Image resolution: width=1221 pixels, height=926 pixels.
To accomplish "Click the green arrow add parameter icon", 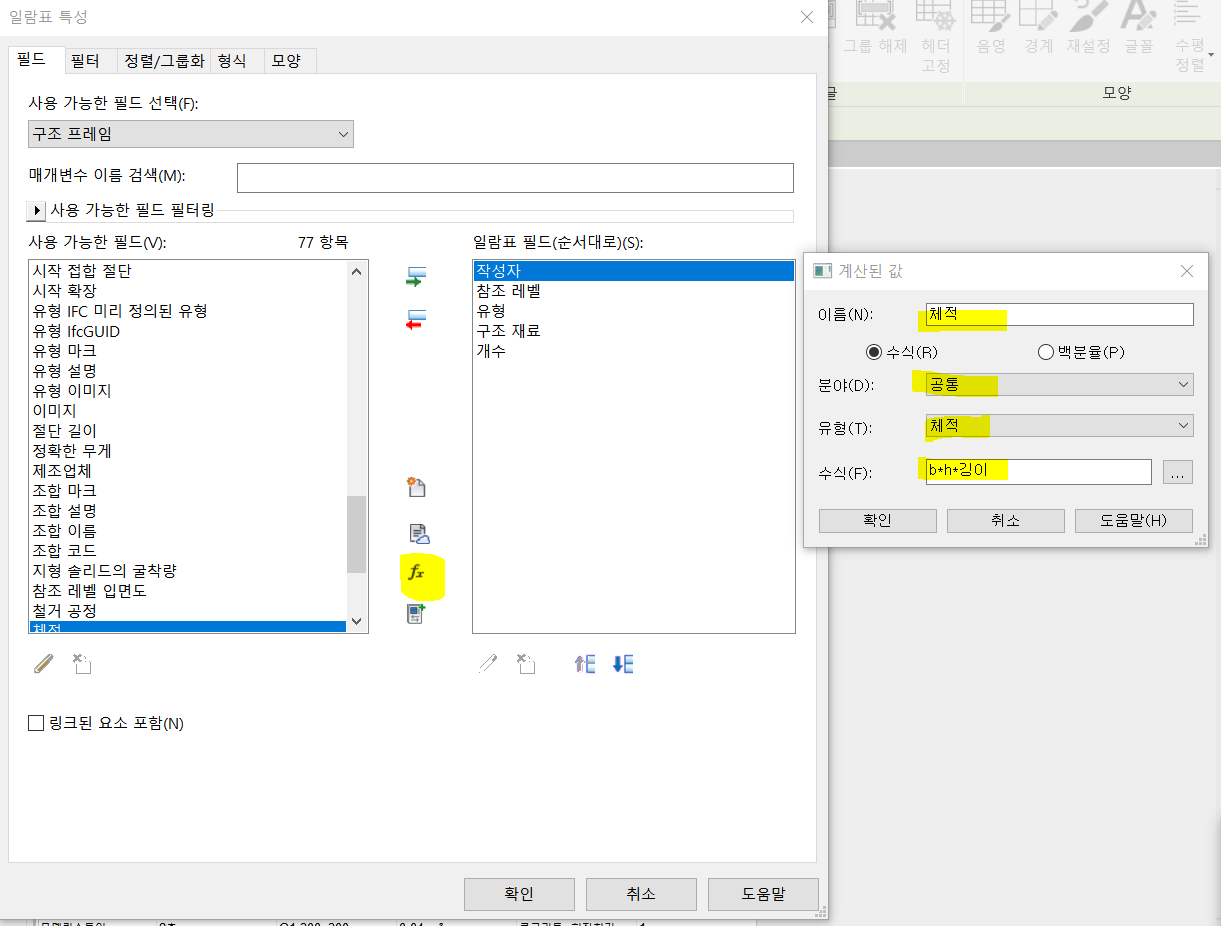I will [416, 277].
